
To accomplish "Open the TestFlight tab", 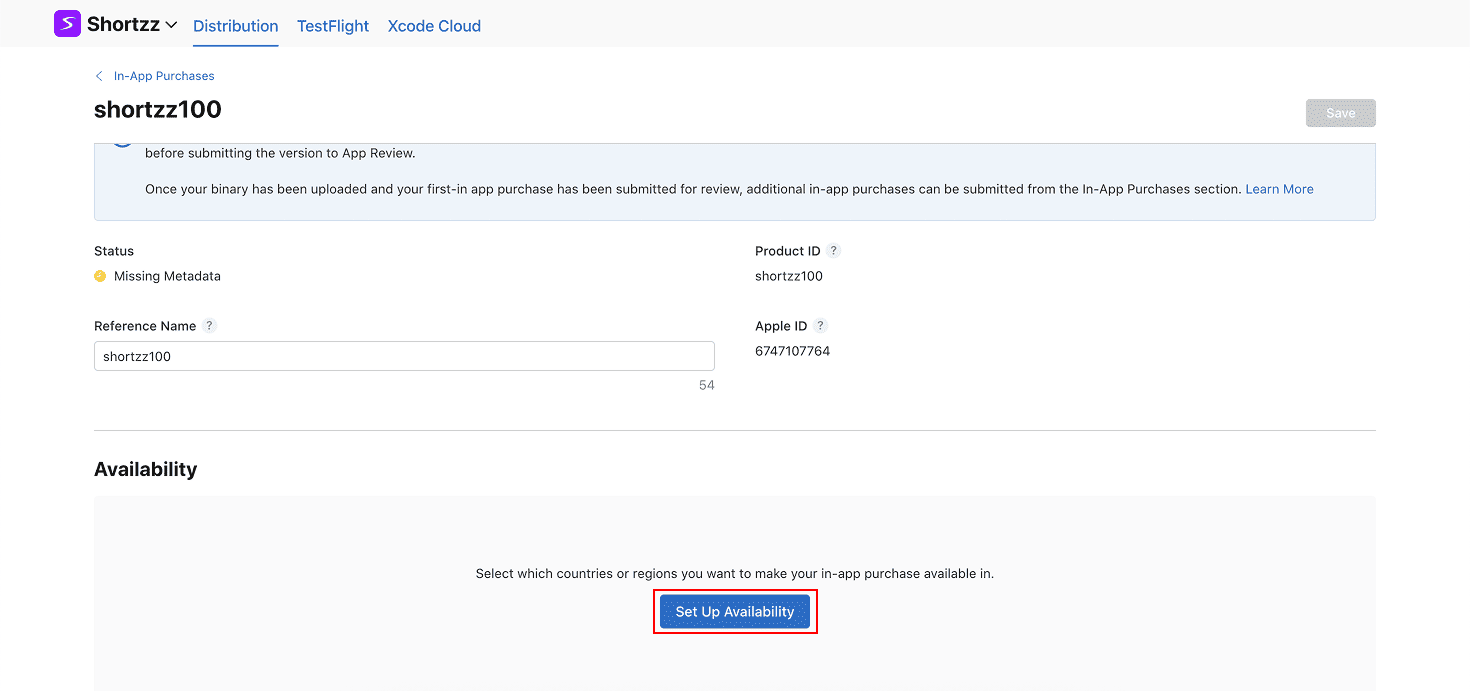I will 333,26.
